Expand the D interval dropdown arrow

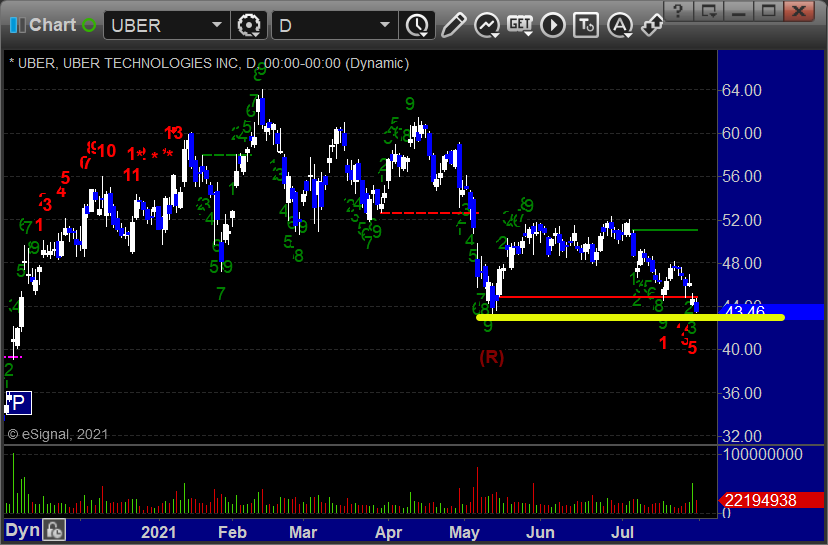(385, 25)
